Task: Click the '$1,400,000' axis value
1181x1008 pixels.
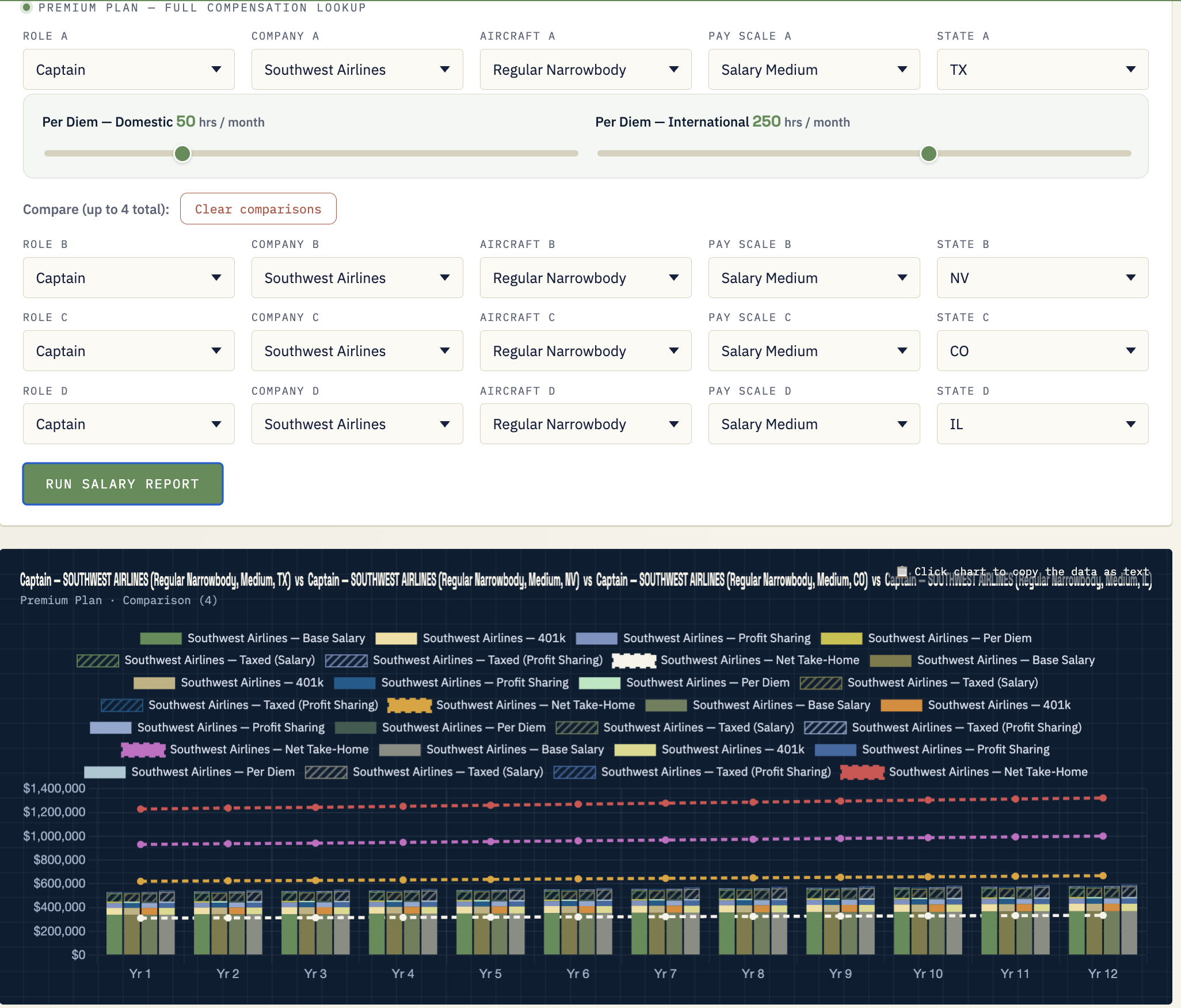Action: pyautogui.click(x=54, y=788)
